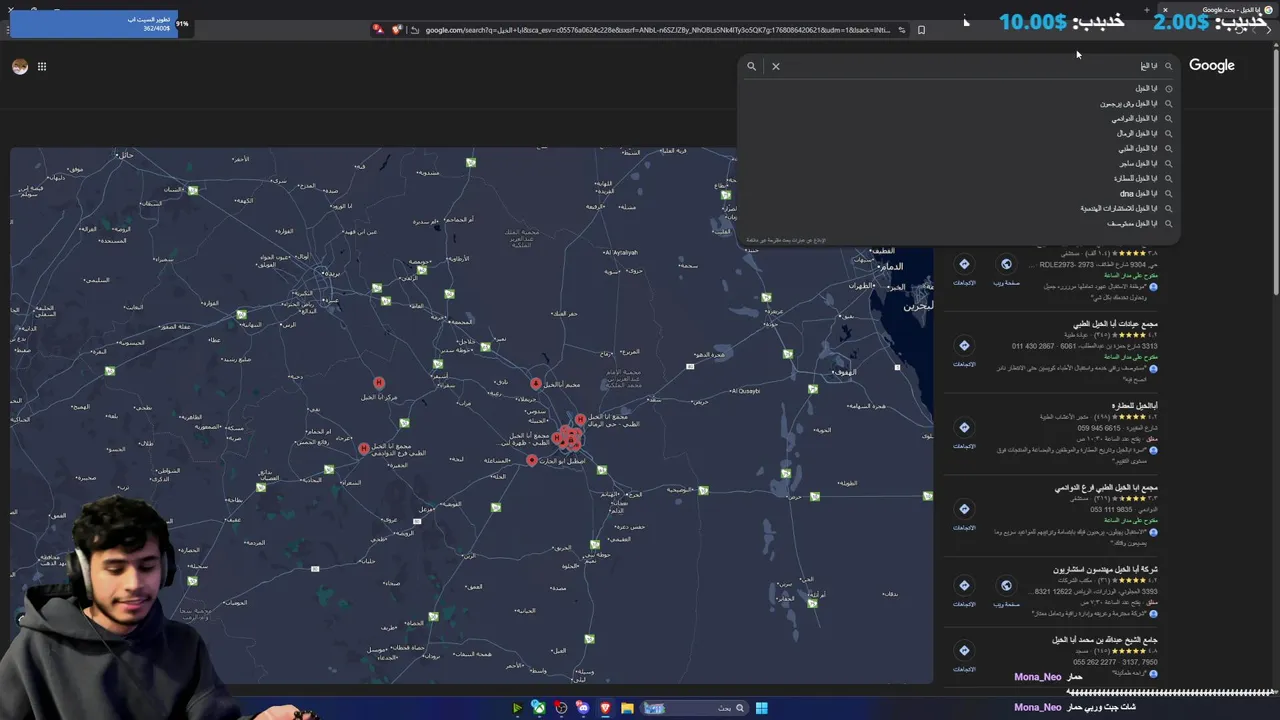Select first suggestion with clock history icon
Image resolution: width=1280 pixels, height=720 pixels.
click(x=960, y=88)
